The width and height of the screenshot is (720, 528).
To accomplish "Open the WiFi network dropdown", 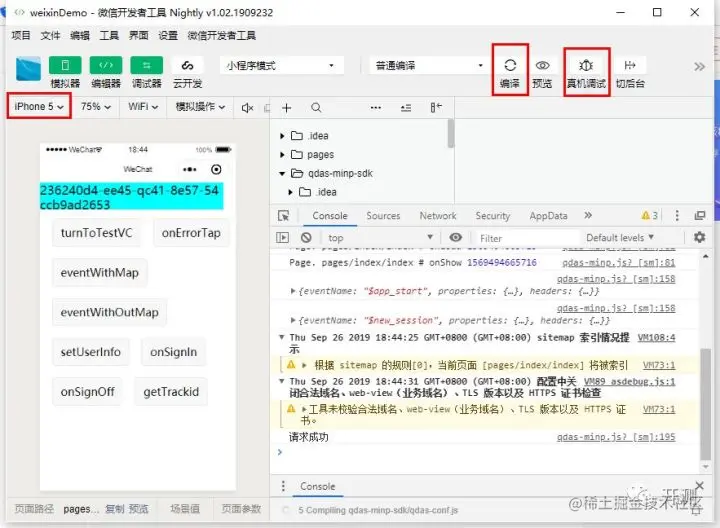I will (143, 107).
